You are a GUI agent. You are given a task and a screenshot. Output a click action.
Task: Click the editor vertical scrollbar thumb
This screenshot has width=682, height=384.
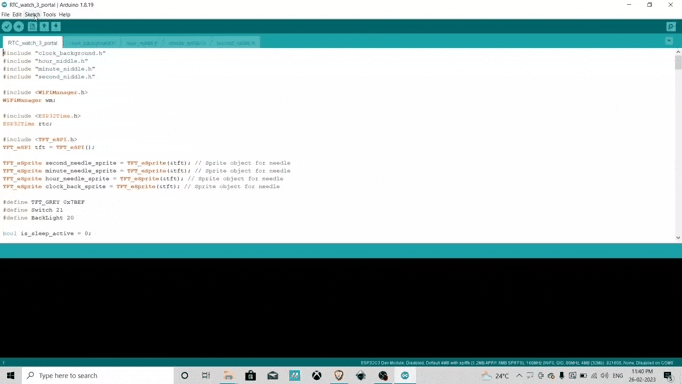pyautogui.click(x=678, y=62)
